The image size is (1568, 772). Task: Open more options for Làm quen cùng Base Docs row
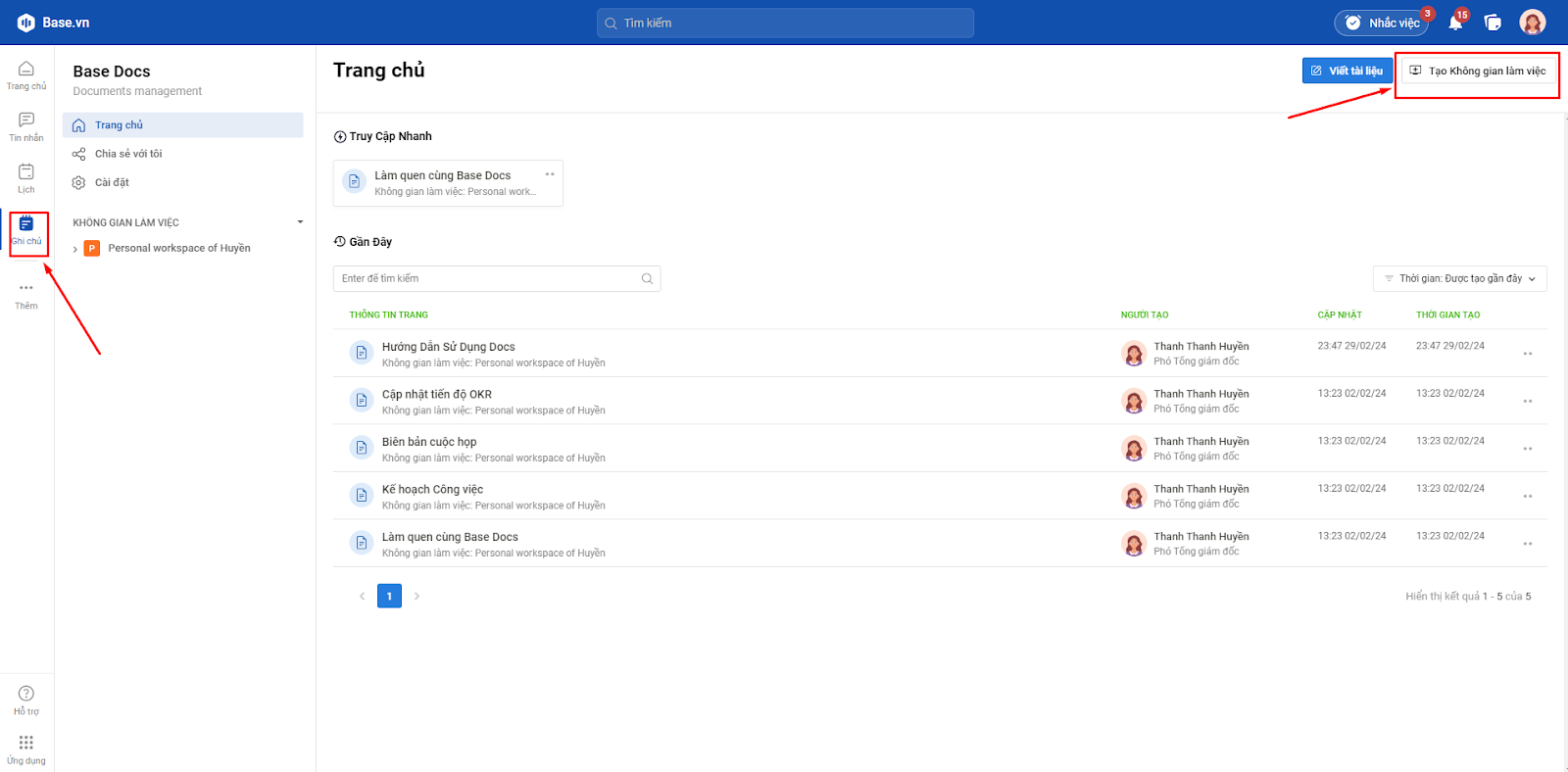tap(1528, 544)
